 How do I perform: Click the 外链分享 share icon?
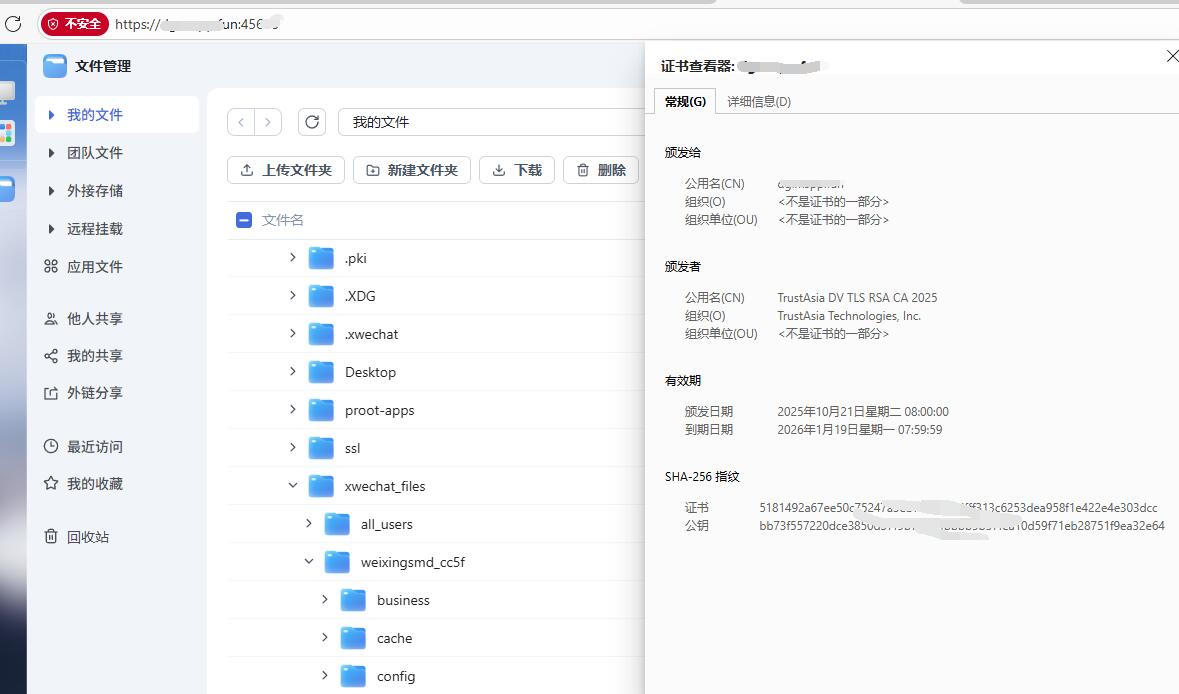[51, 392]
